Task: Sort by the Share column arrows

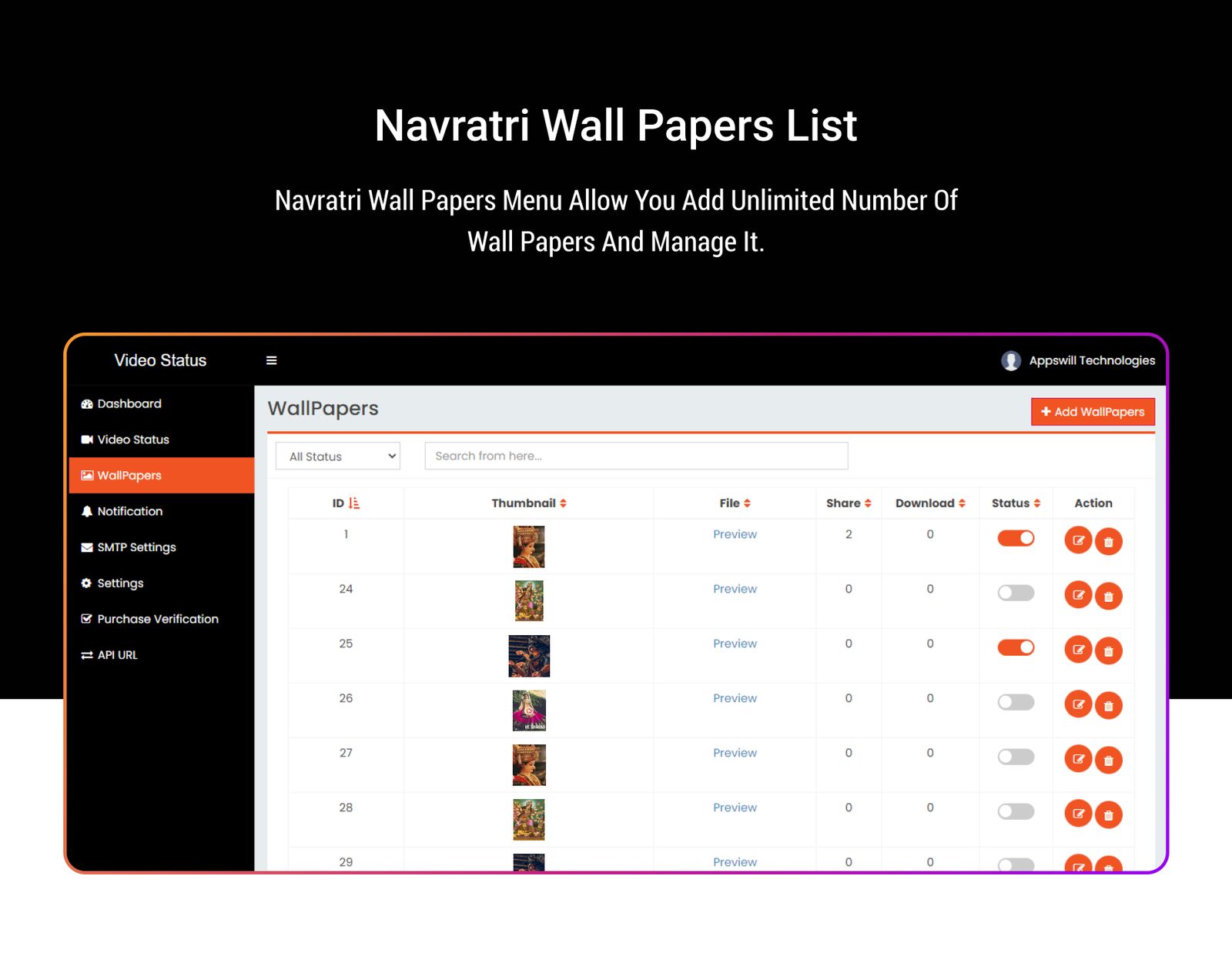Action: click(x=868, y=503)
